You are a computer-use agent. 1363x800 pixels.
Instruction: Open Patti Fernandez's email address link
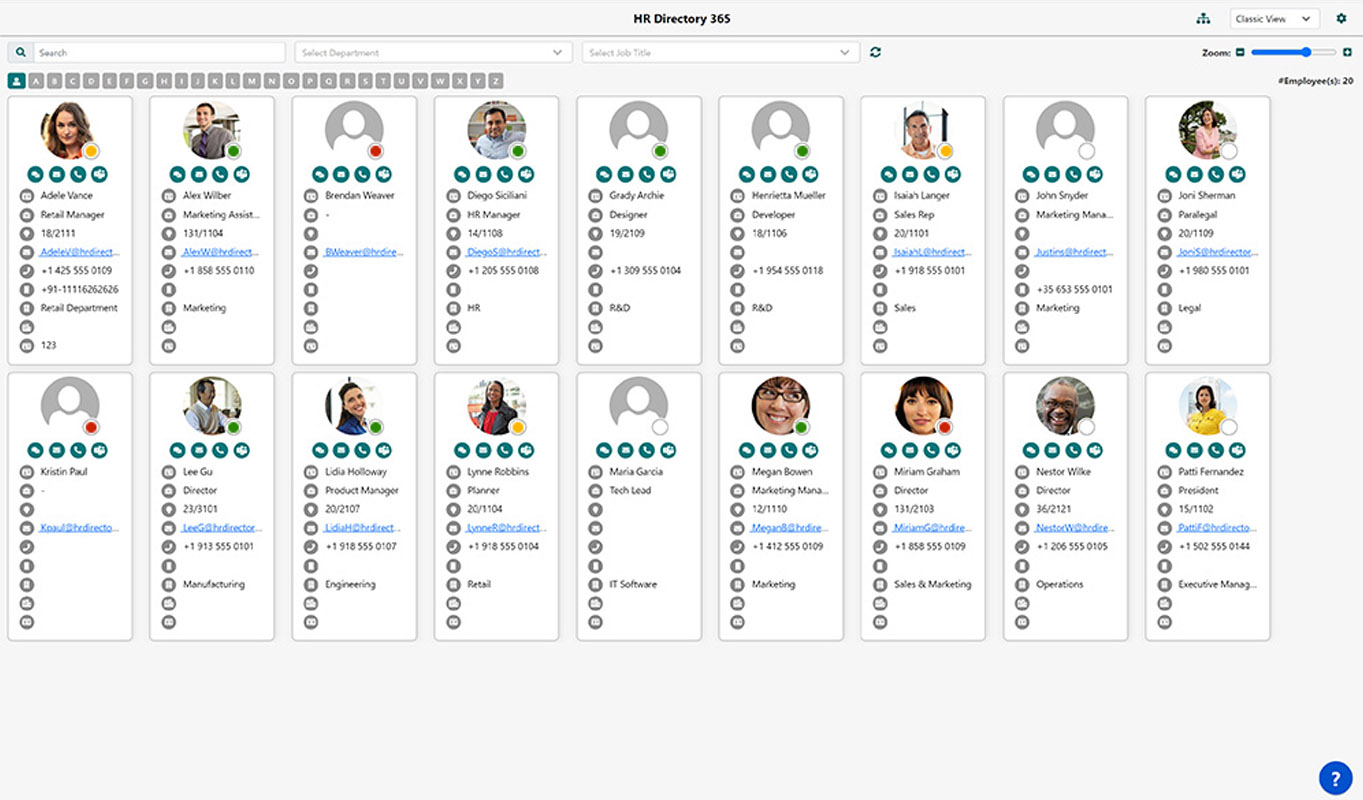click(x=1217, y=528)
